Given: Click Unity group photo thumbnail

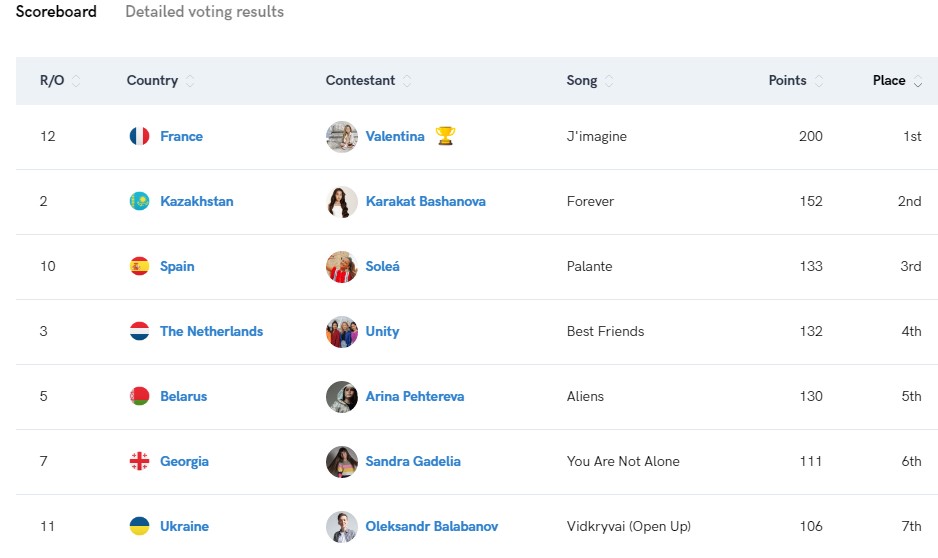Looking at the screenshot, I should [342, 331].
